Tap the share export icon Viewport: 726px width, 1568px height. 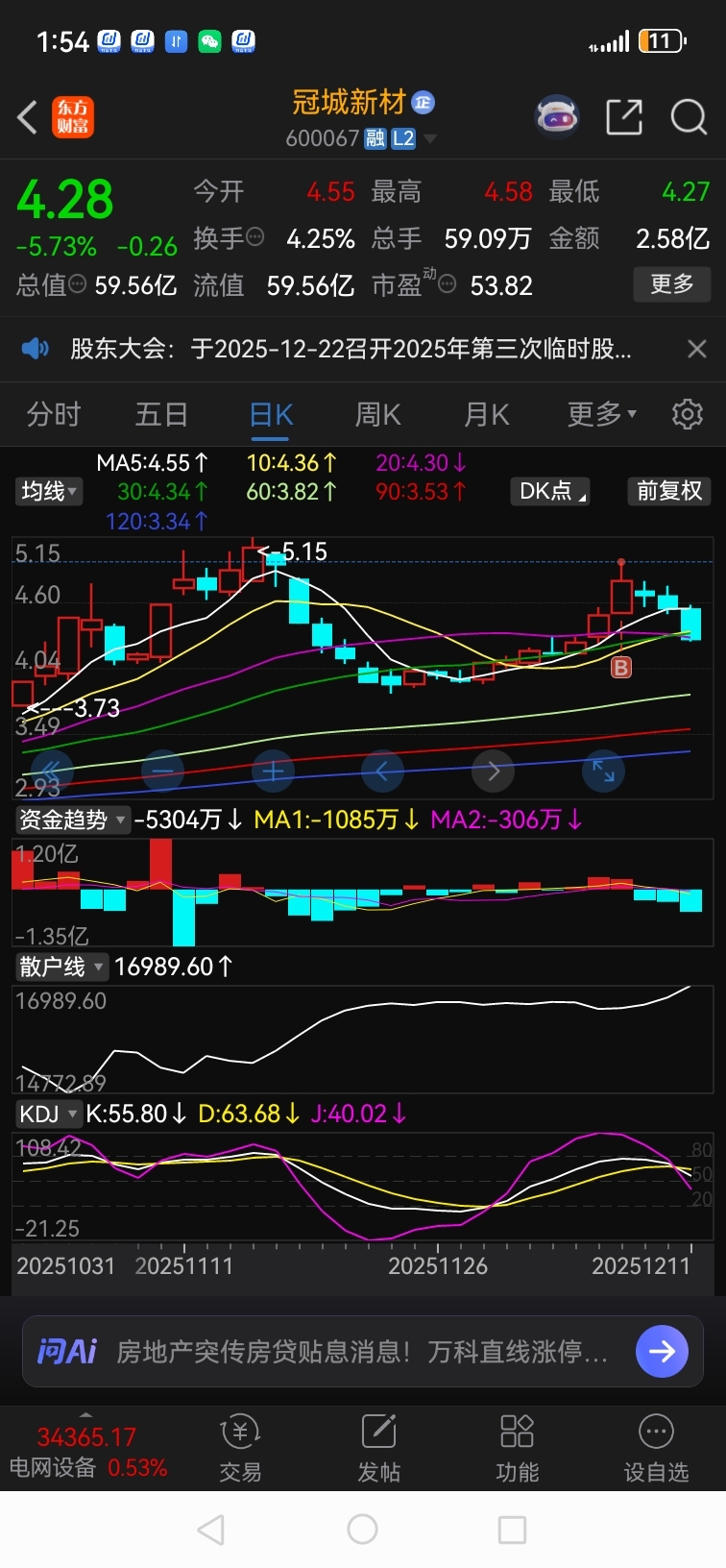click(624, 117)
